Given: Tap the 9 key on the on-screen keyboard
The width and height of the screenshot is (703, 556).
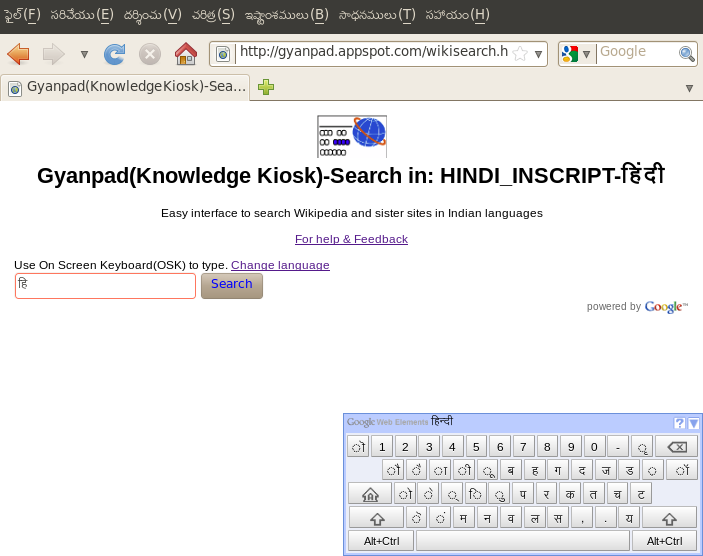Looking at the screenshot, I should point(571,447).
